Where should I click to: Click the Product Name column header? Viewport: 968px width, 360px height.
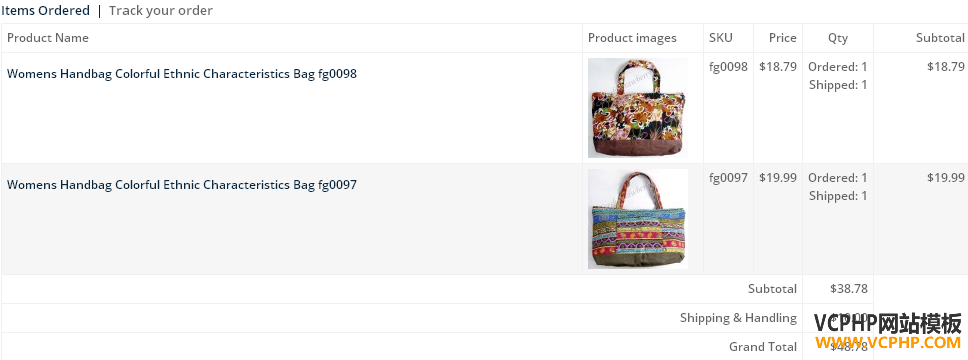pos(48,38)
